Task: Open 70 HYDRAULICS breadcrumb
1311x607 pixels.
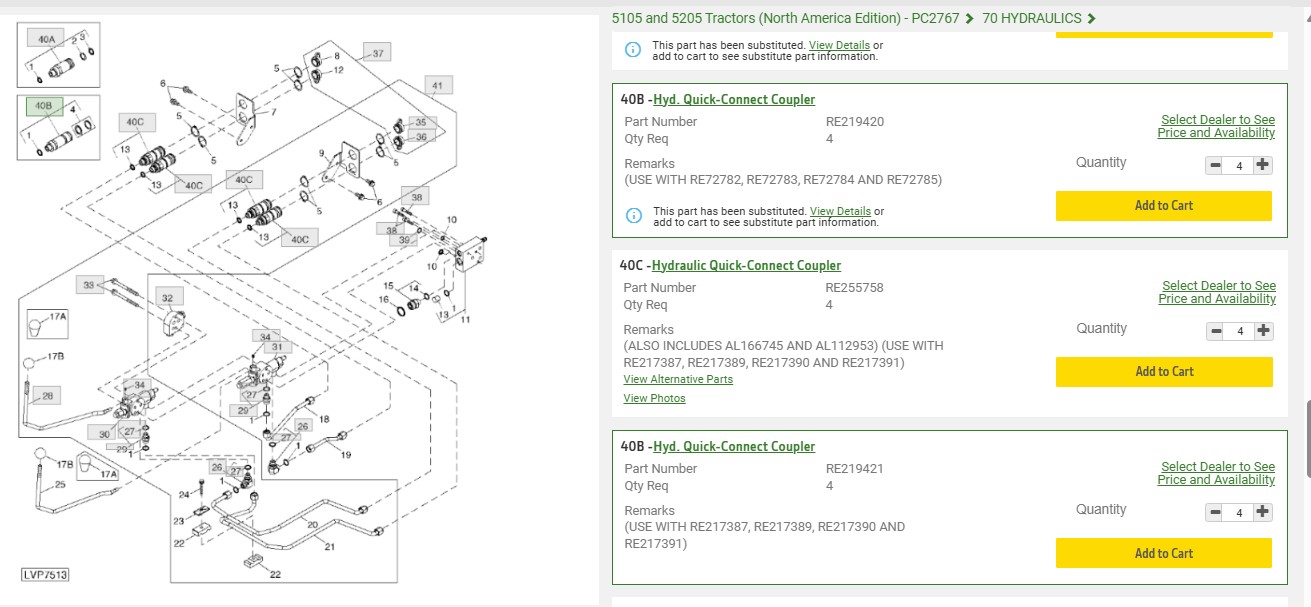Action: (x=1032, y=18)
